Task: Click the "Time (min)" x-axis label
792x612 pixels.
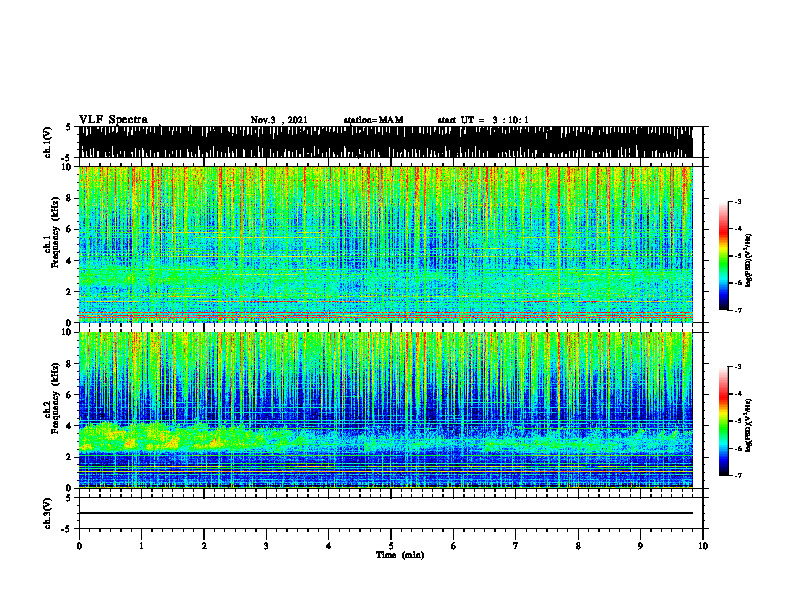Action: [x=400, y=555]
